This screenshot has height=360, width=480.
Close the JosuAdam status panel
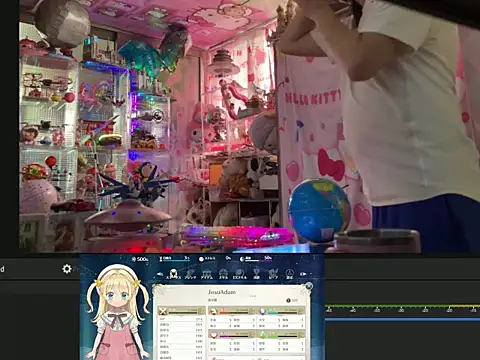click(309, 286)
